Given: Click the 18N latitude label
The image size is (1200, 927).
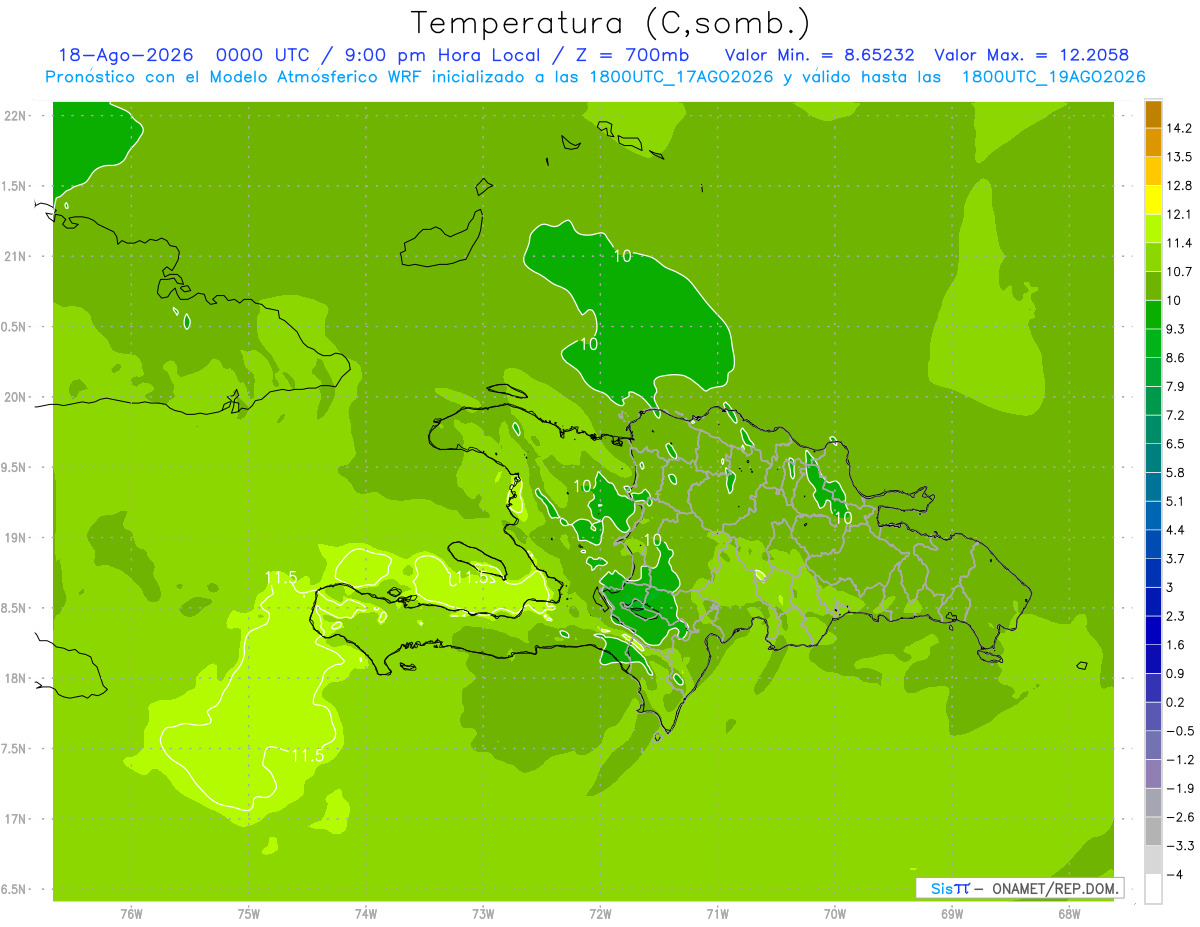Looking at the screenshot, I should (16, 678).
